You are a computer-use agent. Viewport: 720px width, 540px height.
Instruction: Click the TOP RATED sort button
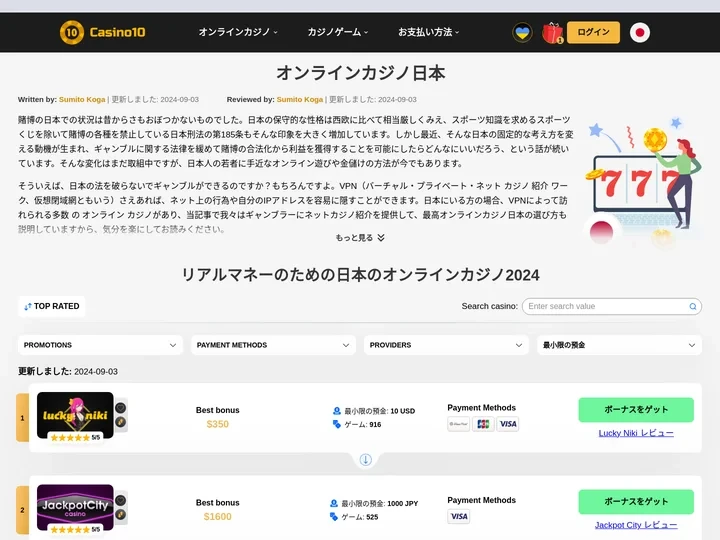[x=52, y=306]
